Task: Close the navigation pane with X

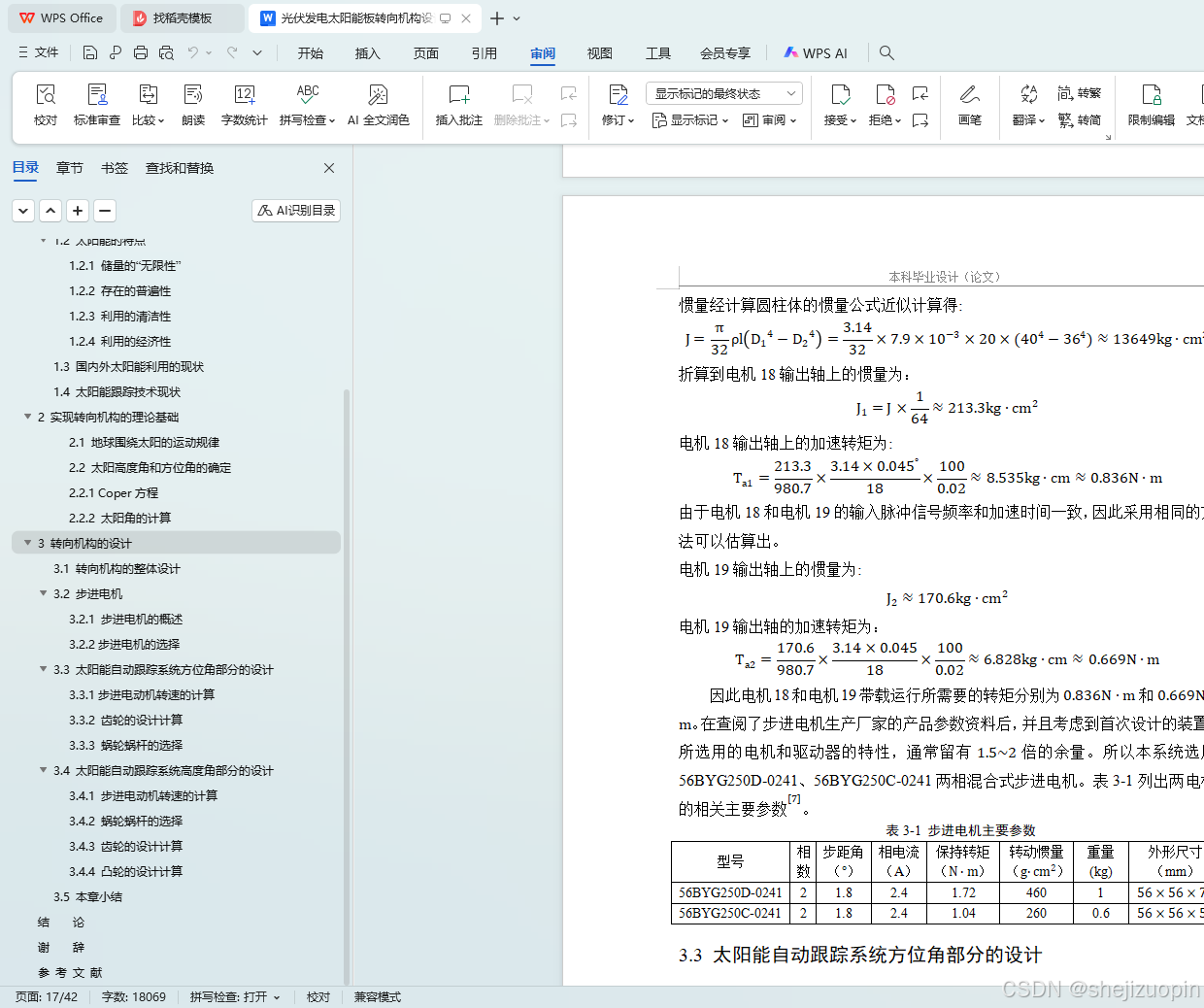Action: 329,168
